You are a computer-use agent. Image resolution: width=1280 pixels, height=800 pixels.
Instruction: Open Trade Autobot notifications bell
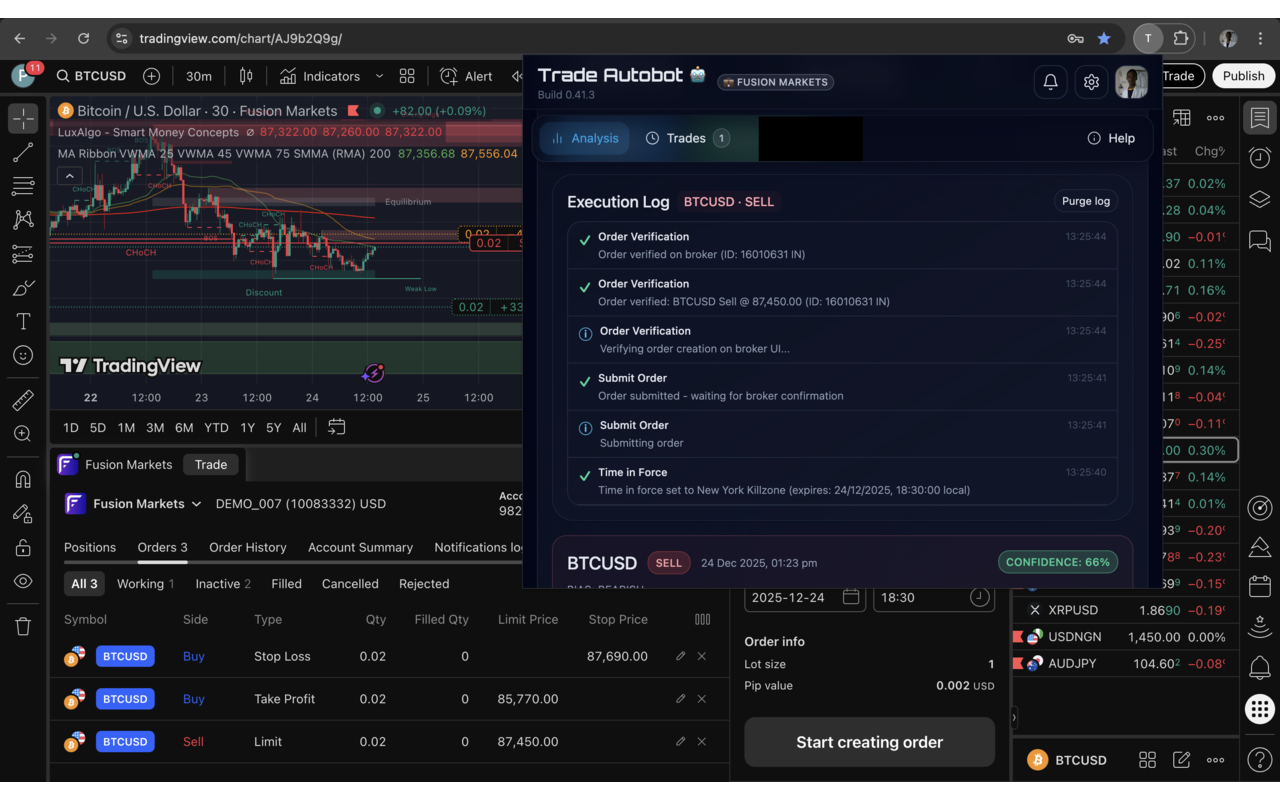pyautogui.click(x=1051, y=82)
